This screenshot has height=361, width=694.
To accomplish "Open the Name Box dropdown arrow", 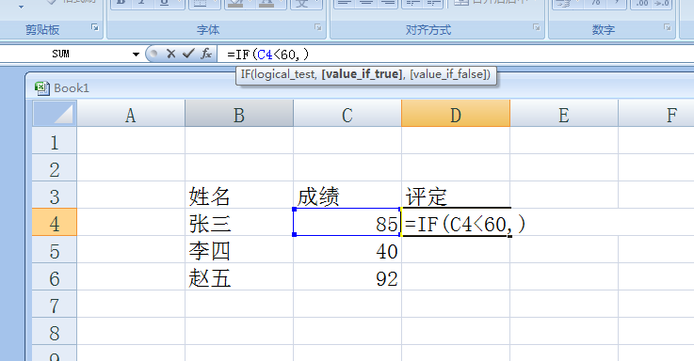I will click(x=135, y=54).
